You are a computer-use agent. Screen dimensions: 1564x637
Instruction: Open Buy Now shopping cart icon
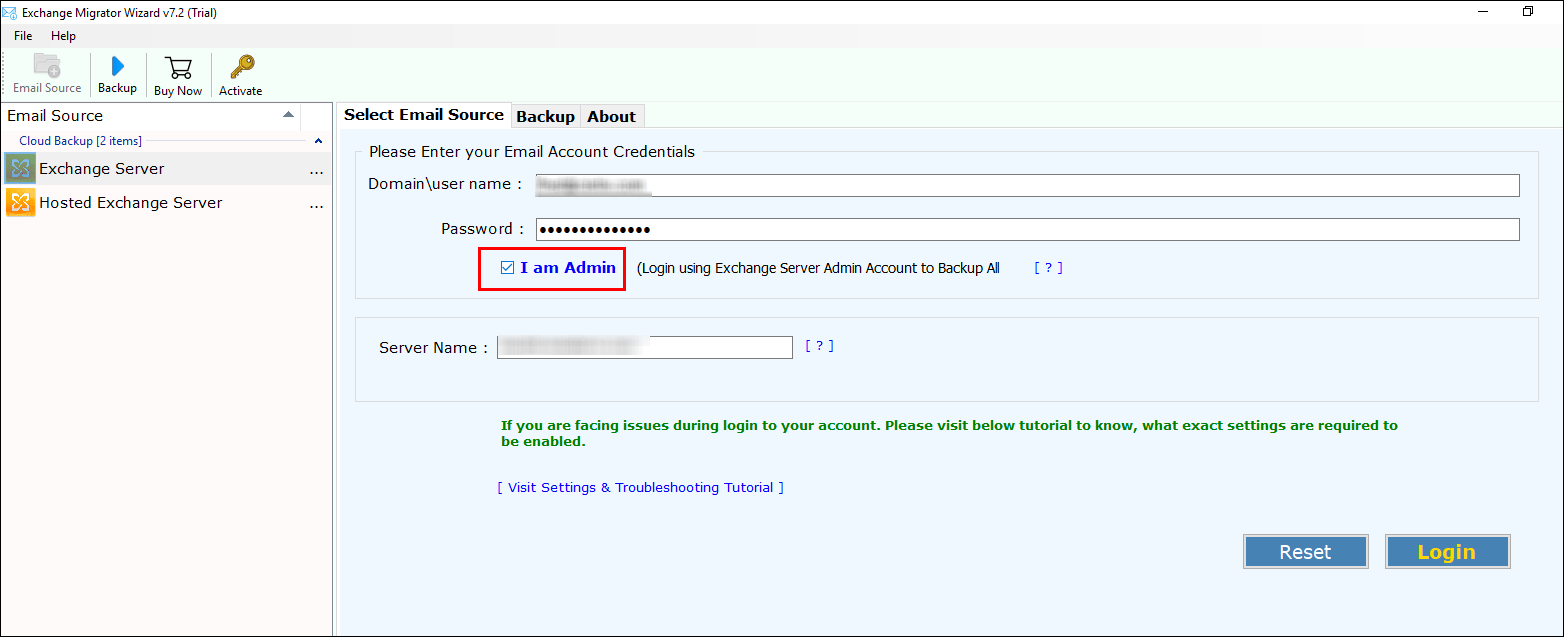(178, 70)
